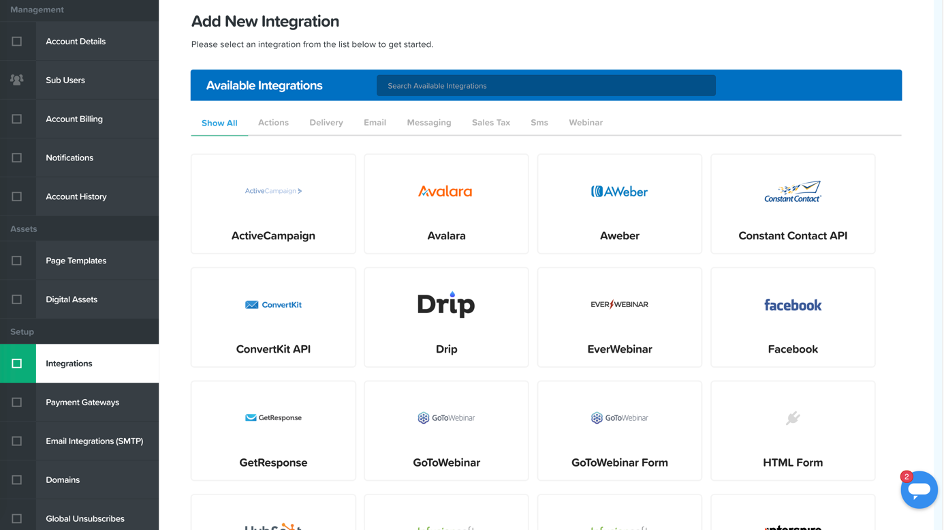The image size is (945, 531).
Task: Click the EverWebinar logo
Action: point(620,304)
